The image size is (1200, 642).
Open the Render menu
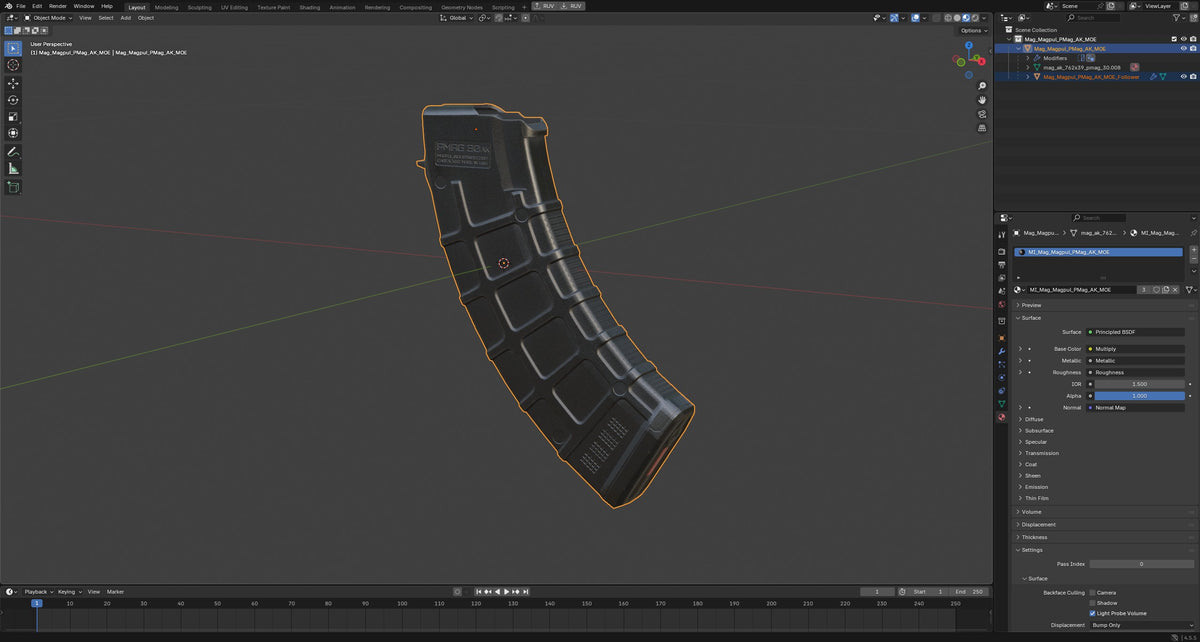pyautogui.click(x=58, y=6)
